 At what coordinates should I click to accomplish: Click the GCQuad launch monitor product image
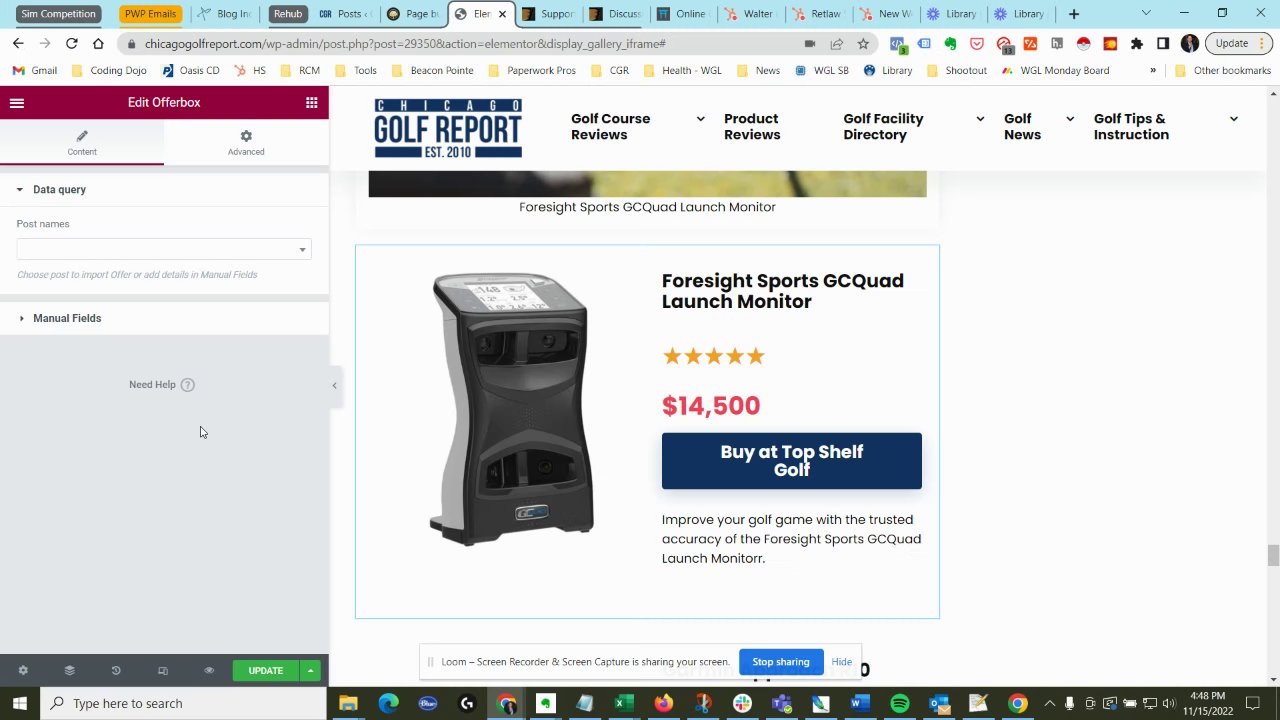click(x=512, y=408)
